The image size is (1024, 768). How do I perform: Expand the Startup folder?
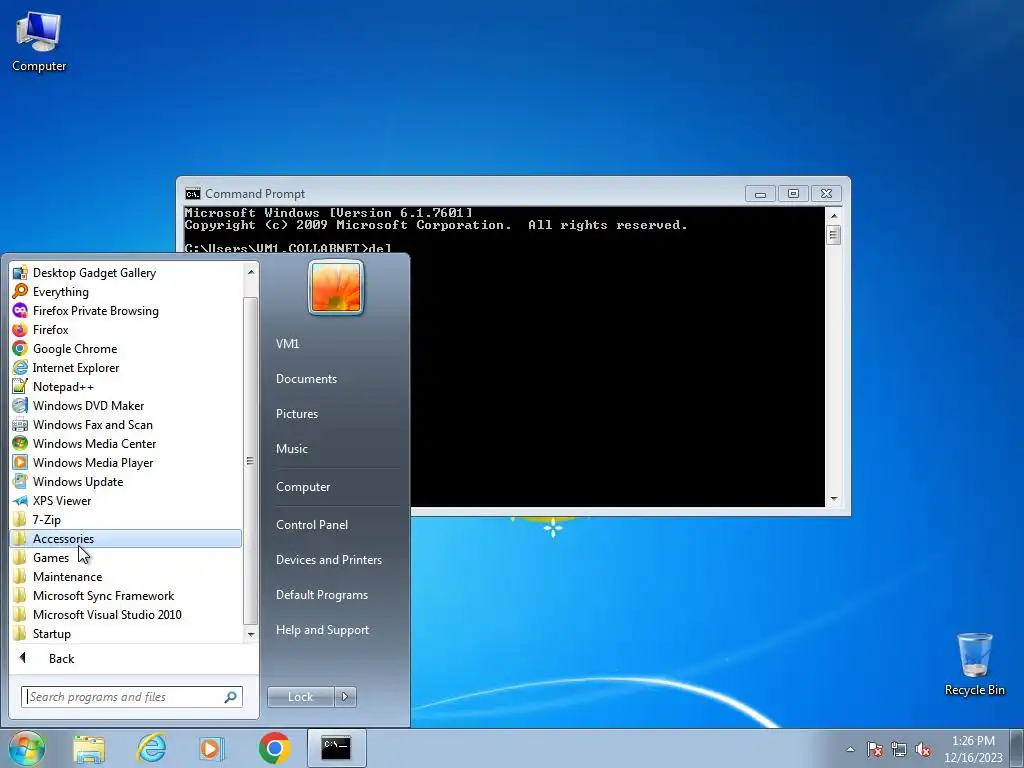tap(126, 633)
